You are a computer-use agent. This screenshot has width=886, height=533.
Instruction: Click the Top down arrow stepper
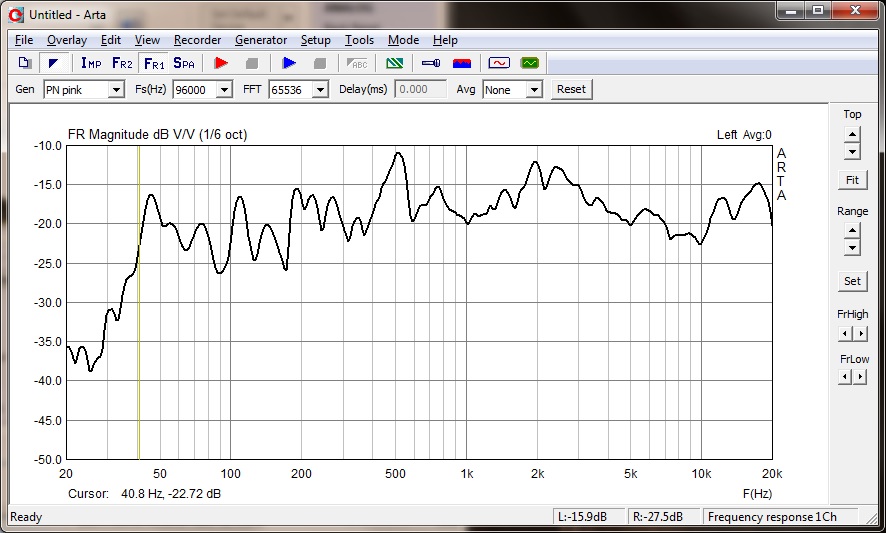pyautogui.click(x=852, y=151)
